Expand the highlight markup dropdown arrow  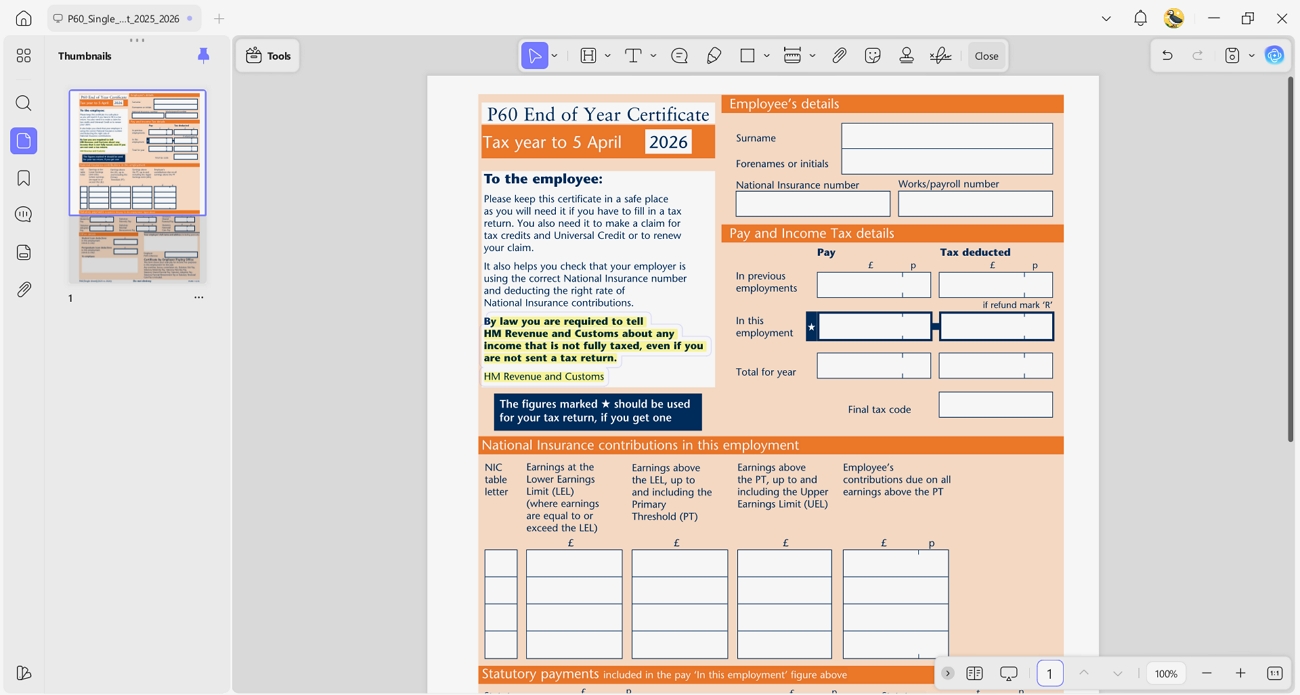click(x=608, y=56)
